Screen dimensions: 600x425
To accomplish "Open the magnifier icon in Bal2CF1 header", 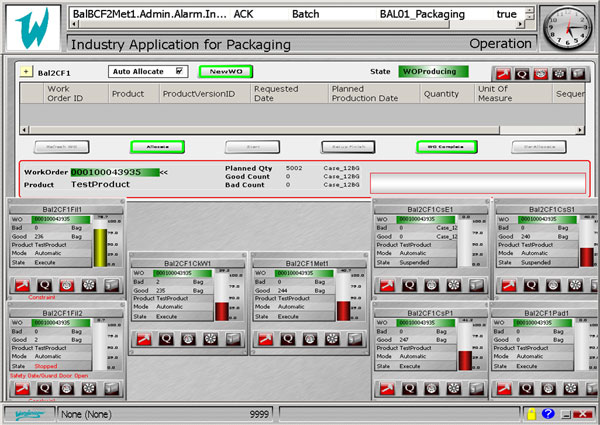I will 524,73.
